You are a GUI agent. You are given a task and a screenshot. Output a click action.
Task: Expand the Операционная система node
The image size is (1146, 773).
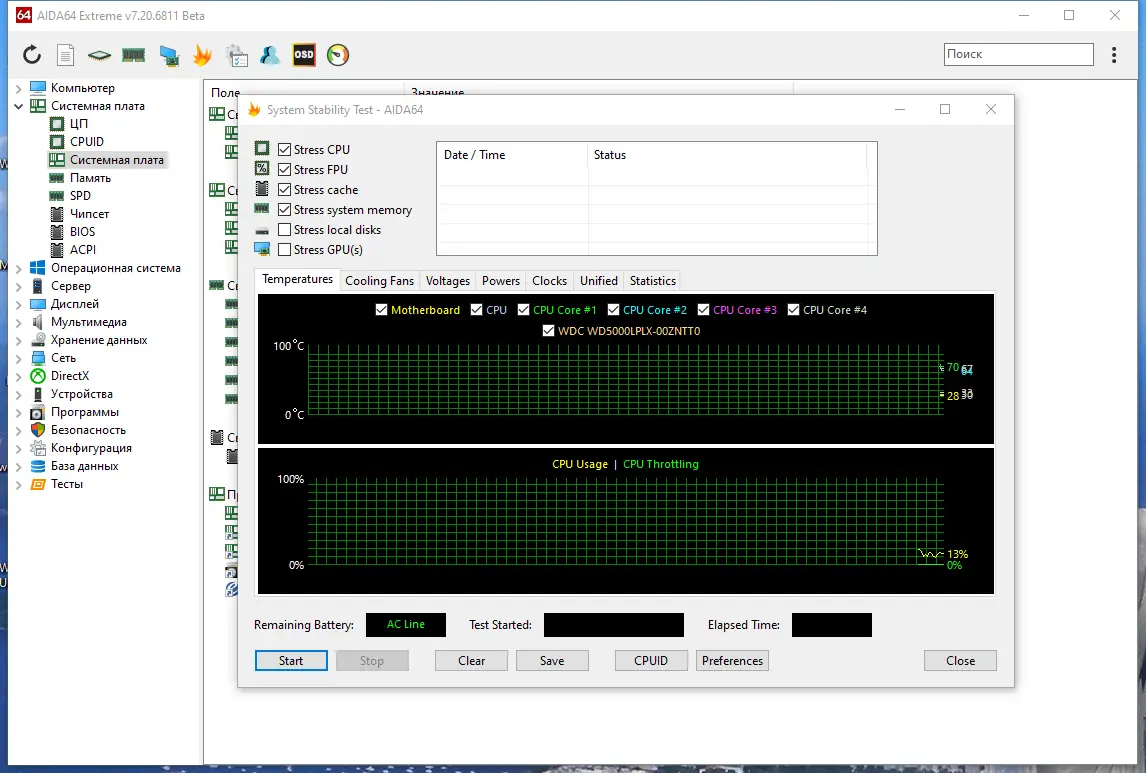coord(18,268)
